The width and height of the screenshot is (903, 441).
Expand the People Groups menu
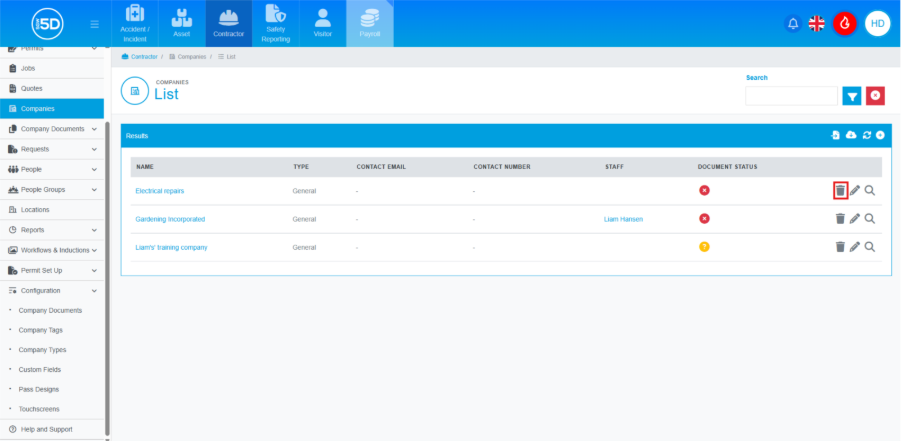pos(94,189)
